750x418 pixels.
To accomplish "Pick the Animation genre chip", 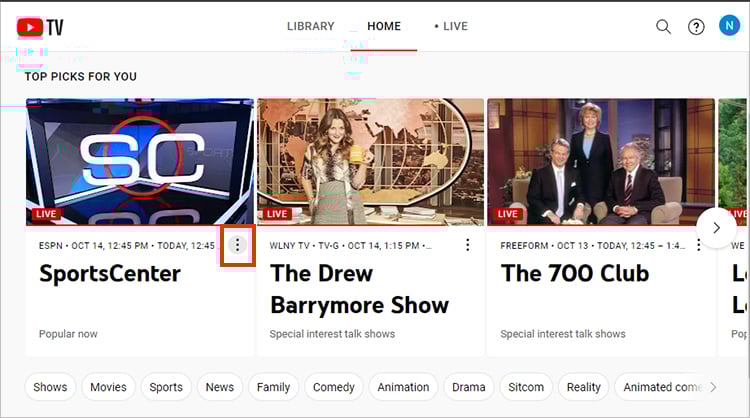I will click(403, 387).
